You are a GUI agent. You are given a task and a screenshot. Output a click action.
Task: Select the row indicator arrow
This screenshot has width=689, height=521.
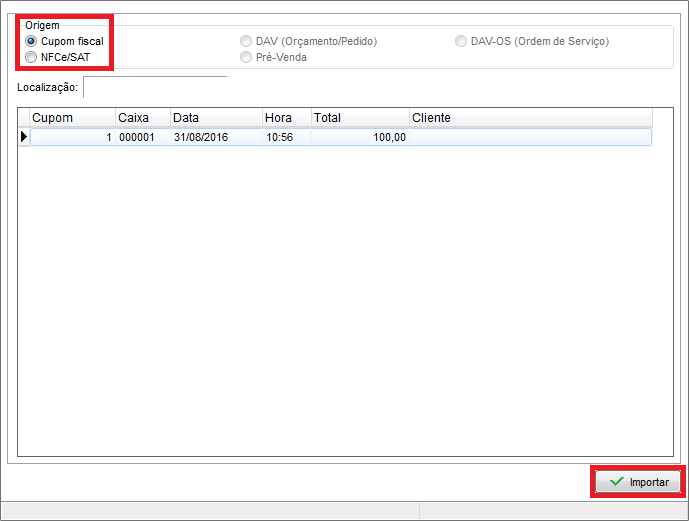24,137
